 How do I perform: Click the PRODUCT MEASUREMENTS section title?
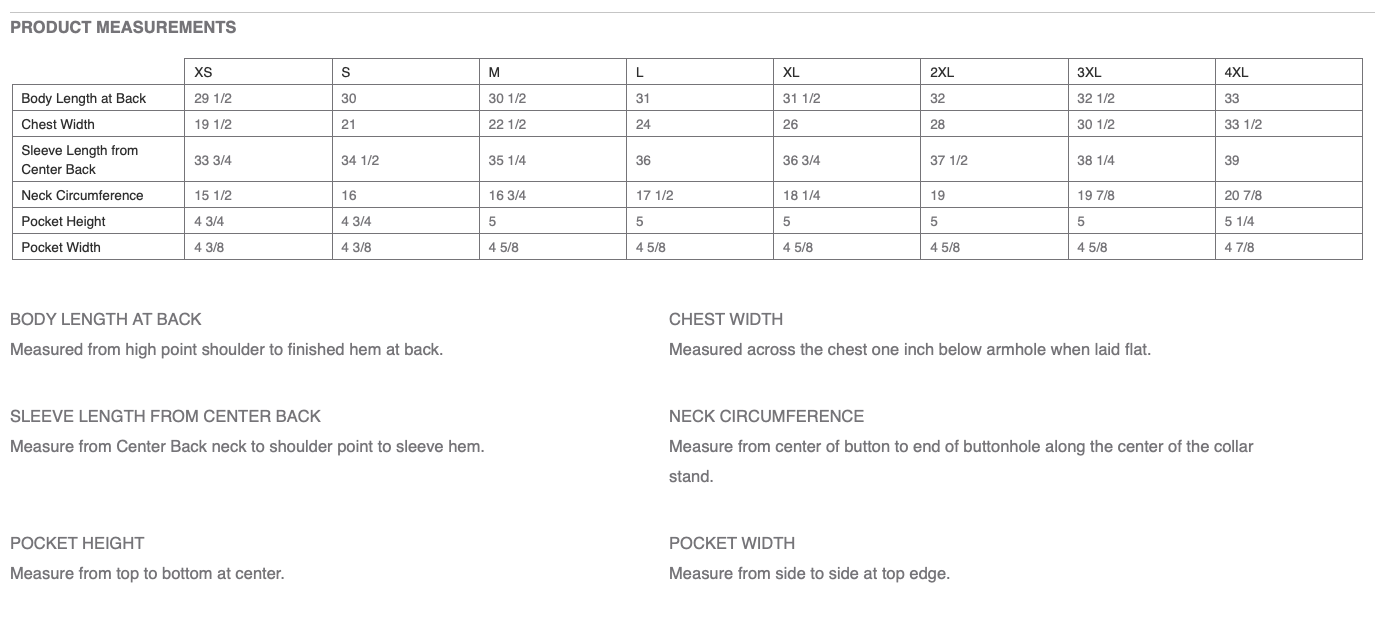point(123,28)
